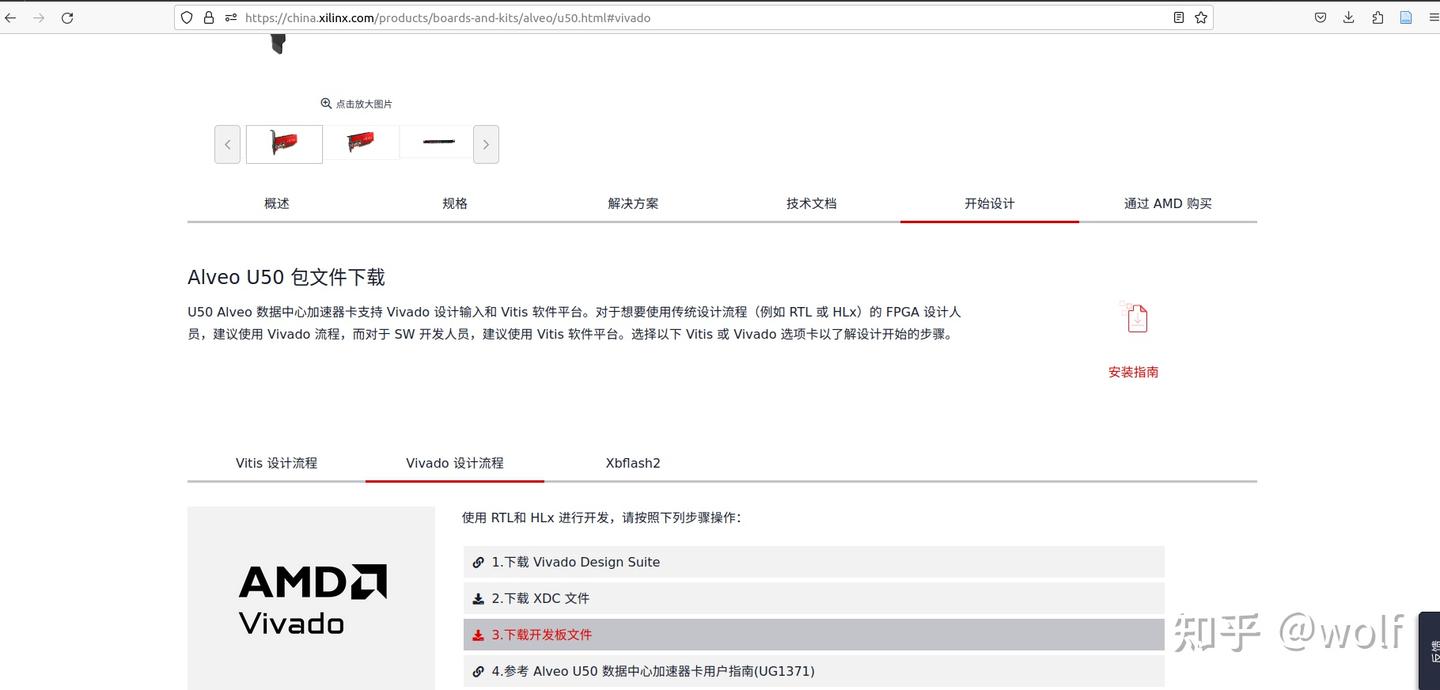Open the Xbflash2 tab
The image size is (1440, 690).
tap(632, 462)
